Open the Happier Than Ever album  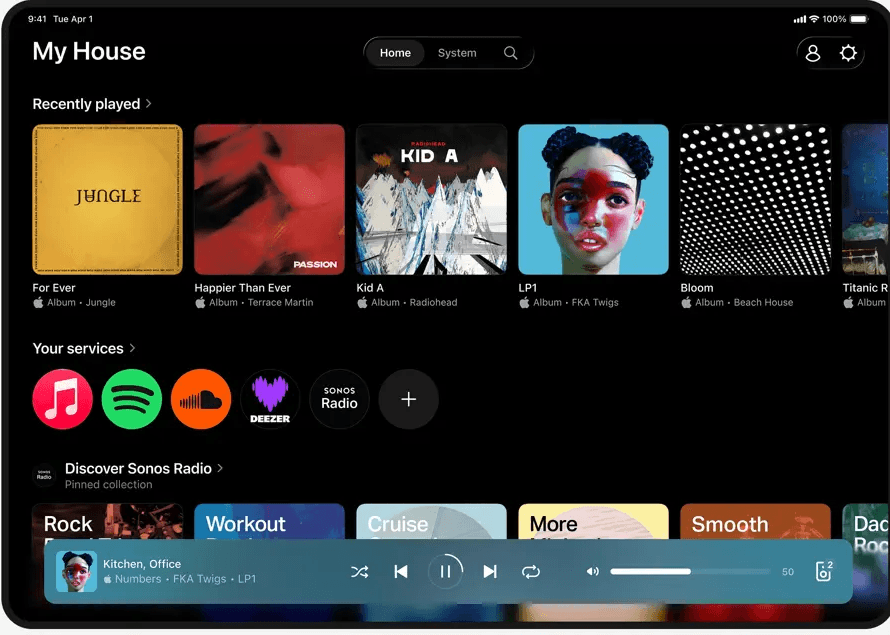tap(270, 199)
